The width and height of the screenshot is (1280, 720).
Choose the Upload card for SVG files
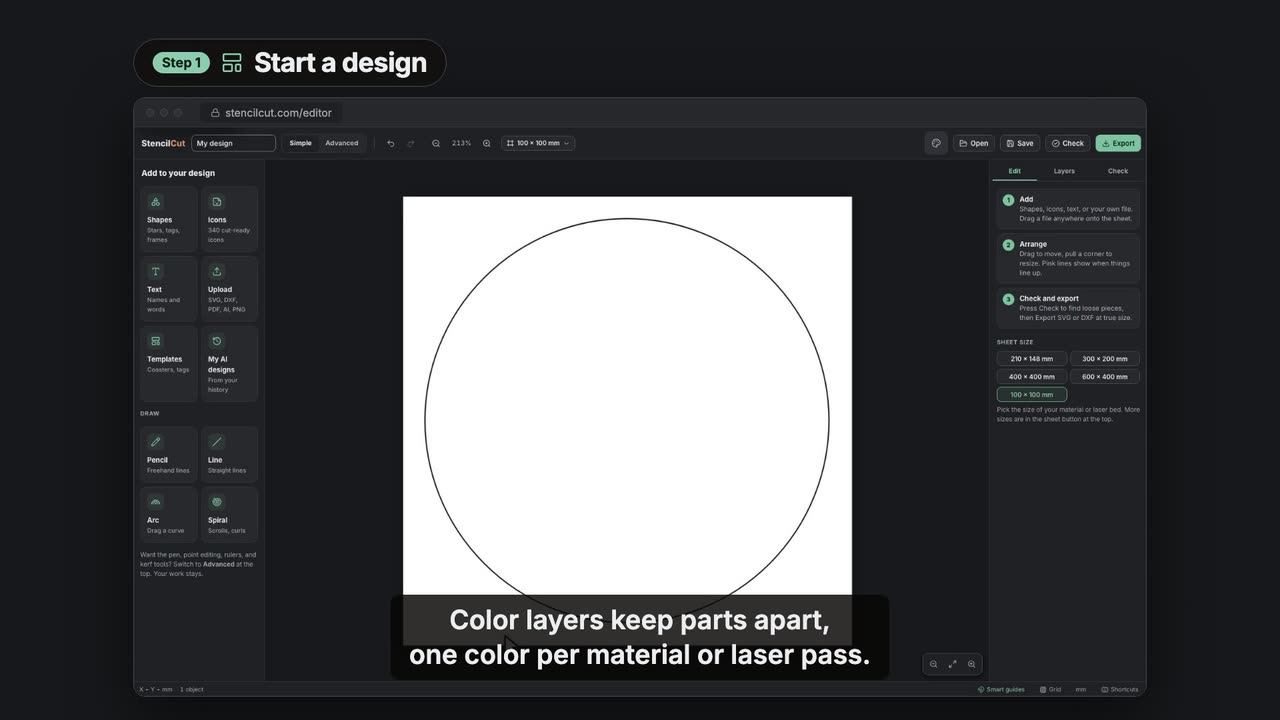pos(229,288)
